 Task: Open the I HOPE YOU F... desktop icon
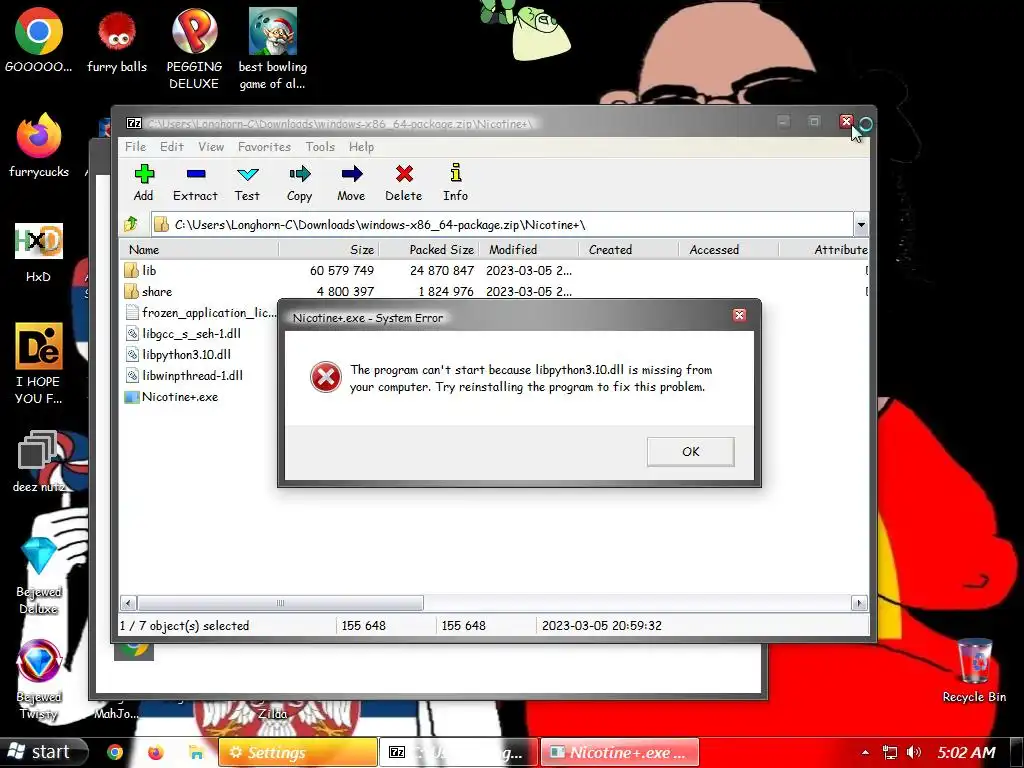[x=39, y=363]
